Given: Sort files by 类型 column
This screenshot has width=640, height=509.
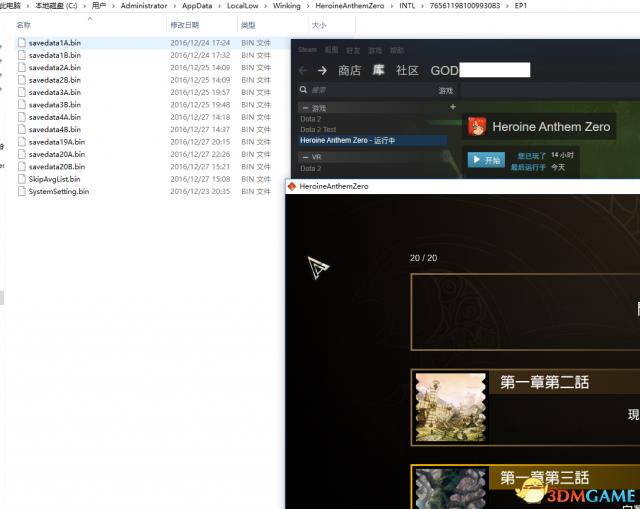Looking at the screenshot, I should [x=248, y=25].
